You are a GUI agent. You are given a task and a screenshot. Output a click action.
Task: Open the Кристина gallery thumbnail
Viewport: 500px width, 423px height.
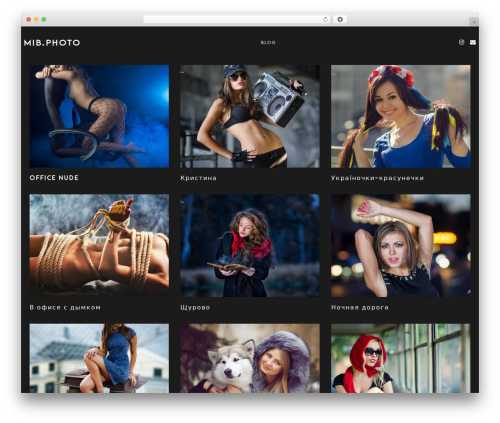250,116
